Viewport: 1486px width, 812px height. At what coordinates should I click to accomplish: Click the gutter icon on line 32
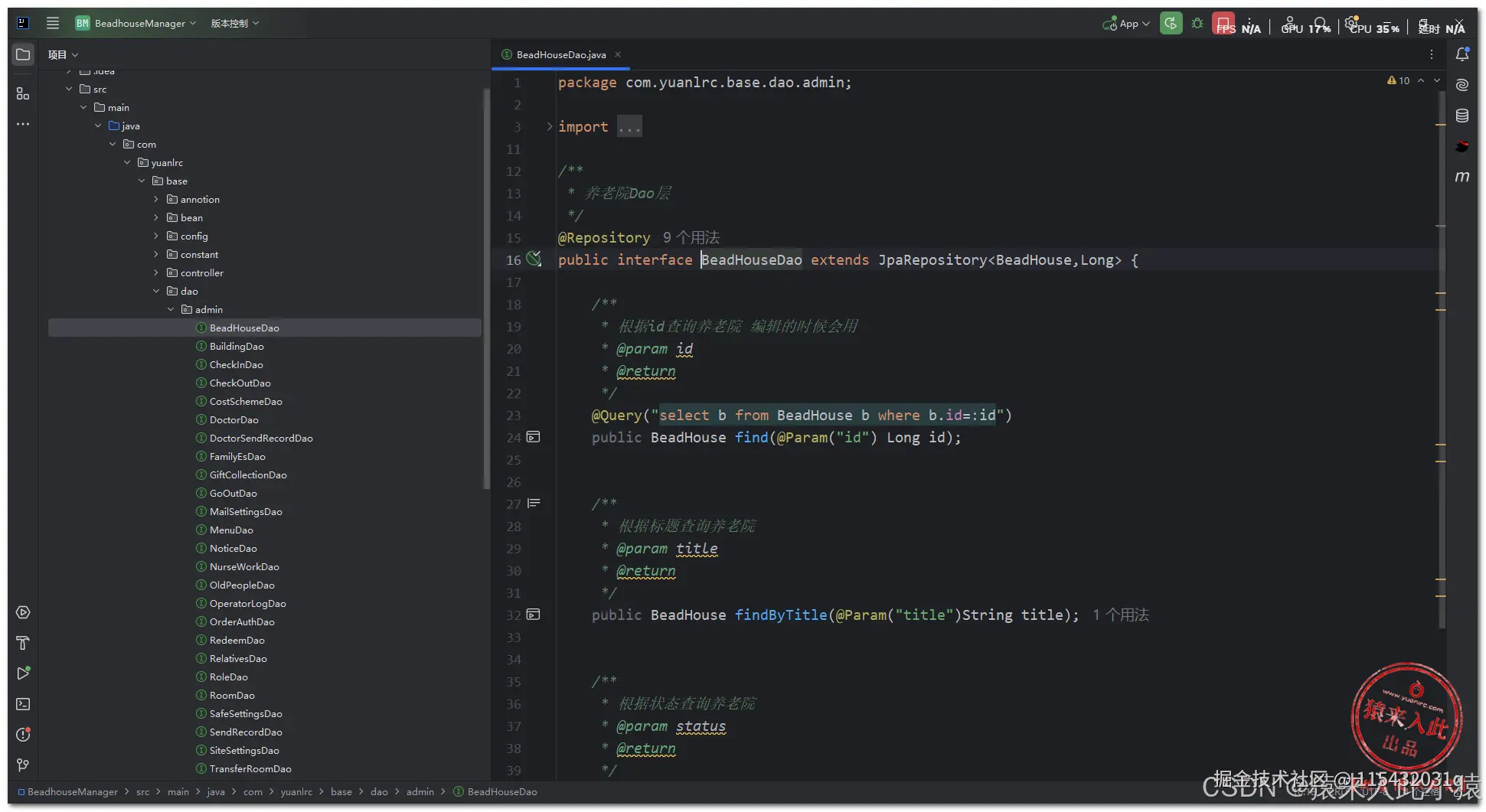tap(534, 615)
